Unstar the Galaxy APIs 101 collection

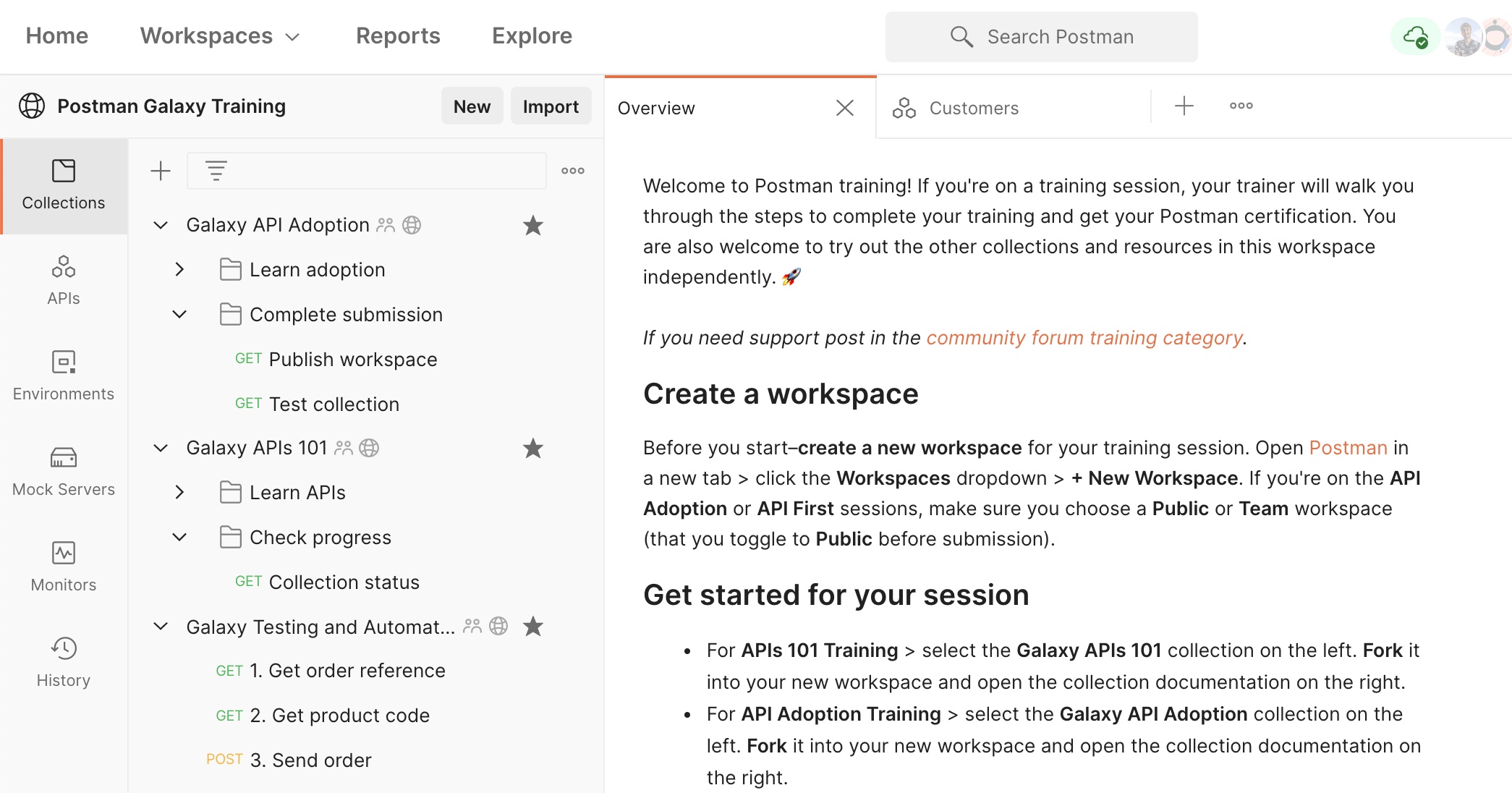(533, 448)
